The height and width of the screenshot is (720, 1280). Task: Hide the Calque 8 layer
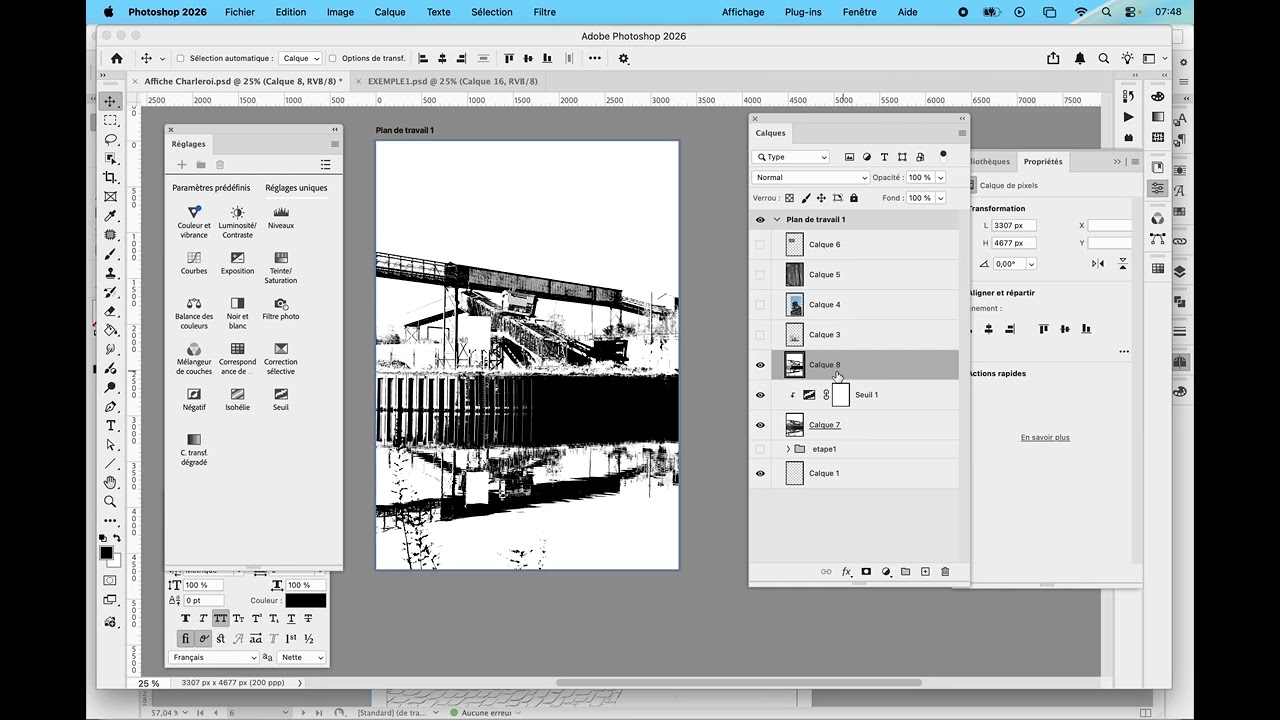point(760,365)
